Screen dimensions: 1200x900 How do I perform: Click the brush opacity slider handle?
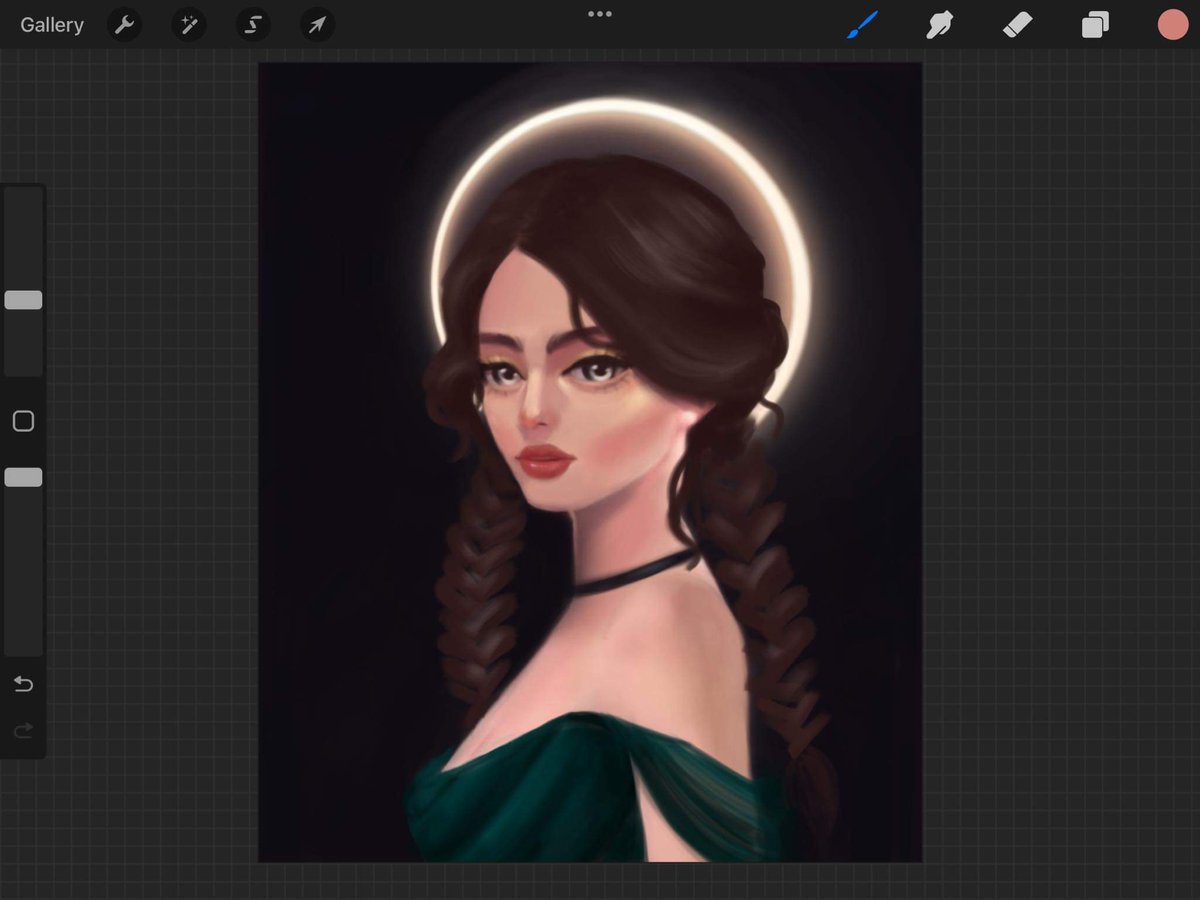point(23,478)
